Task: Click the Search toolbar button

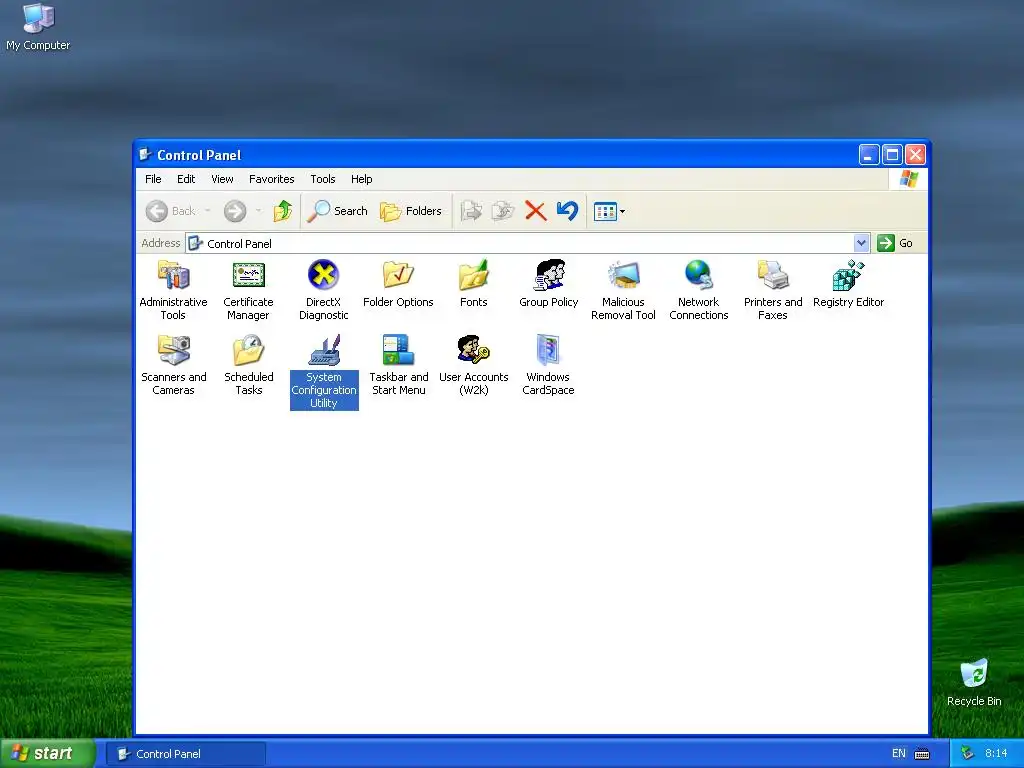Action: [337, 211]
